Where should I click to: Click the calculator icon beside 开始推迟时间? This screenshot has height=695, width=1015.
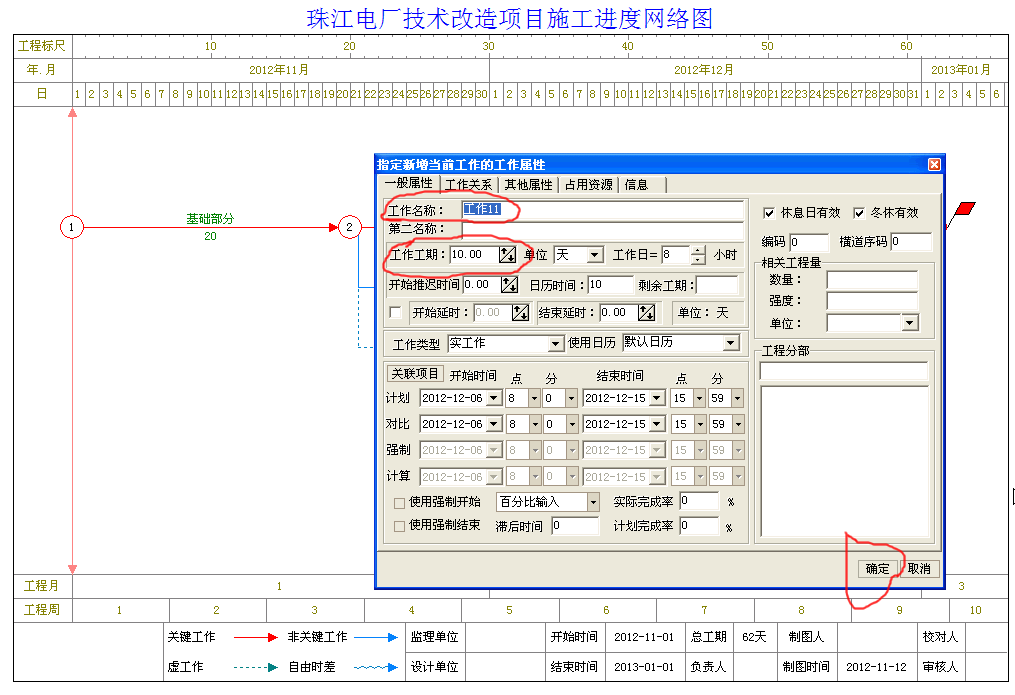[x=509, y=284]
